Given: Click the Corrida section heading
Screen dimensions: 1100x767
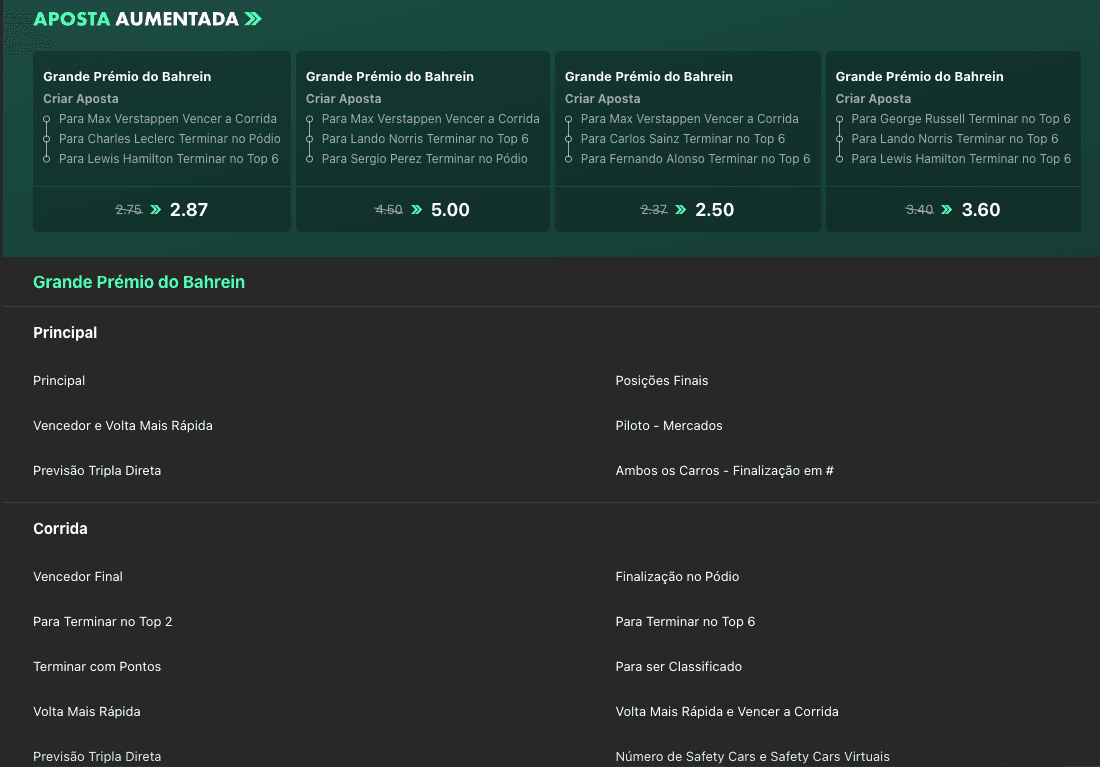Looking at the screenshot, I should (60, 528).
